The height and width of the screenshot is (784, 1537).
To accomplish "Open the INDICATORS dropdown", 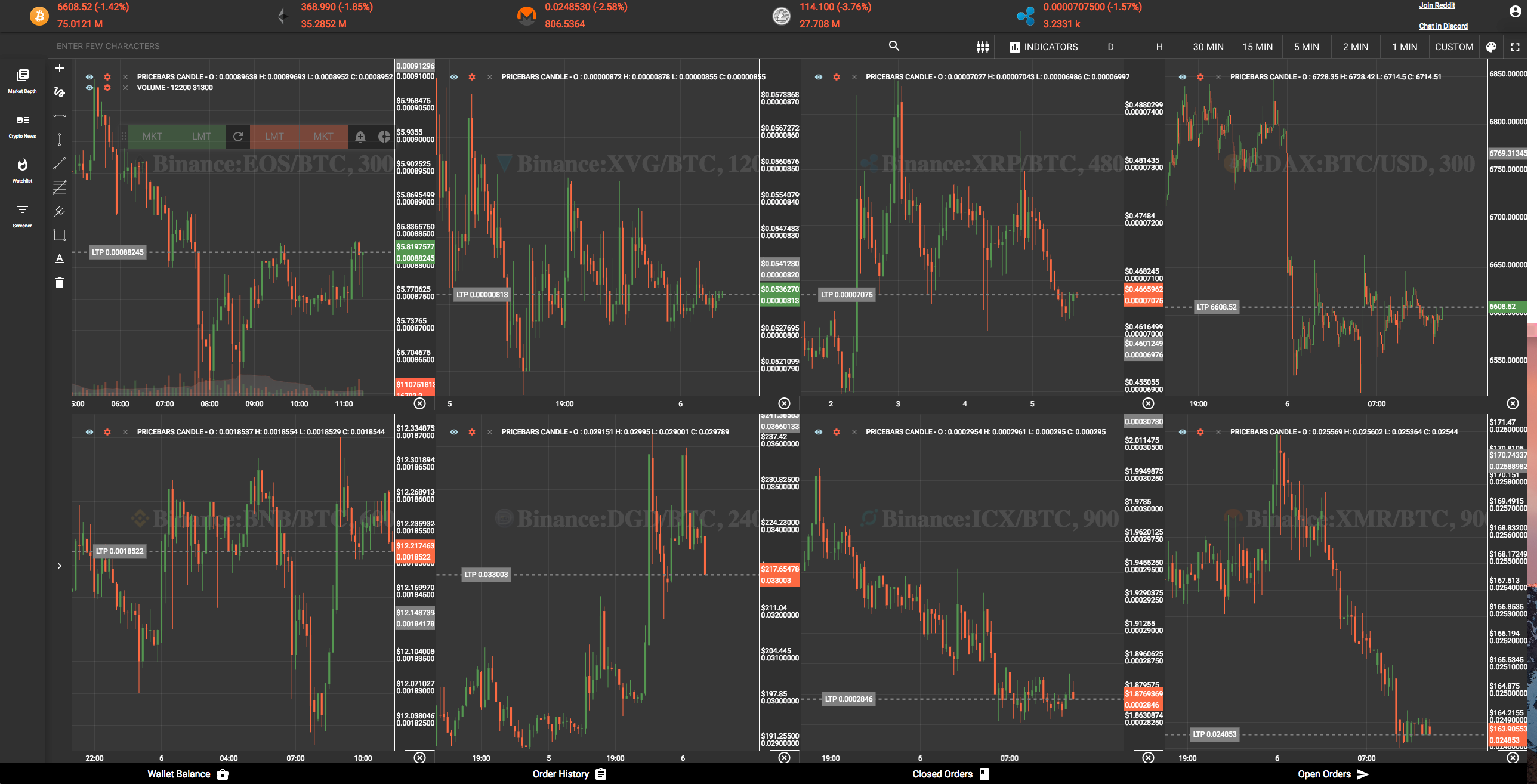I will pos(1044,47).
